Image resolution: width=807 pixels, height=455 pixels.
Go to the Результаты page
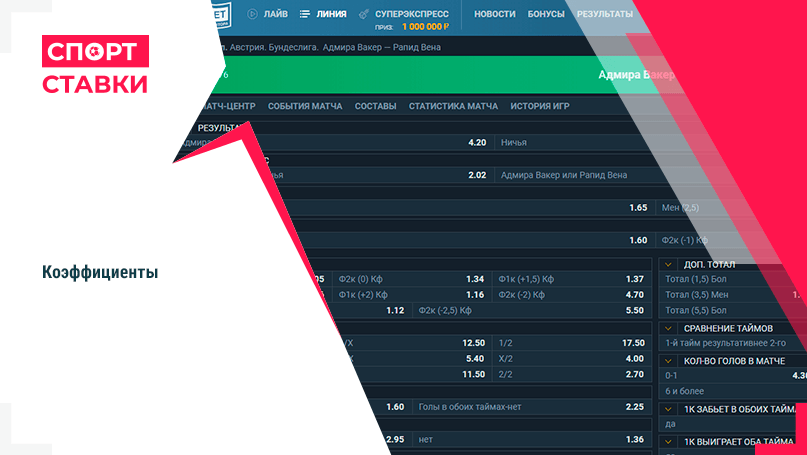pos(605,14)
